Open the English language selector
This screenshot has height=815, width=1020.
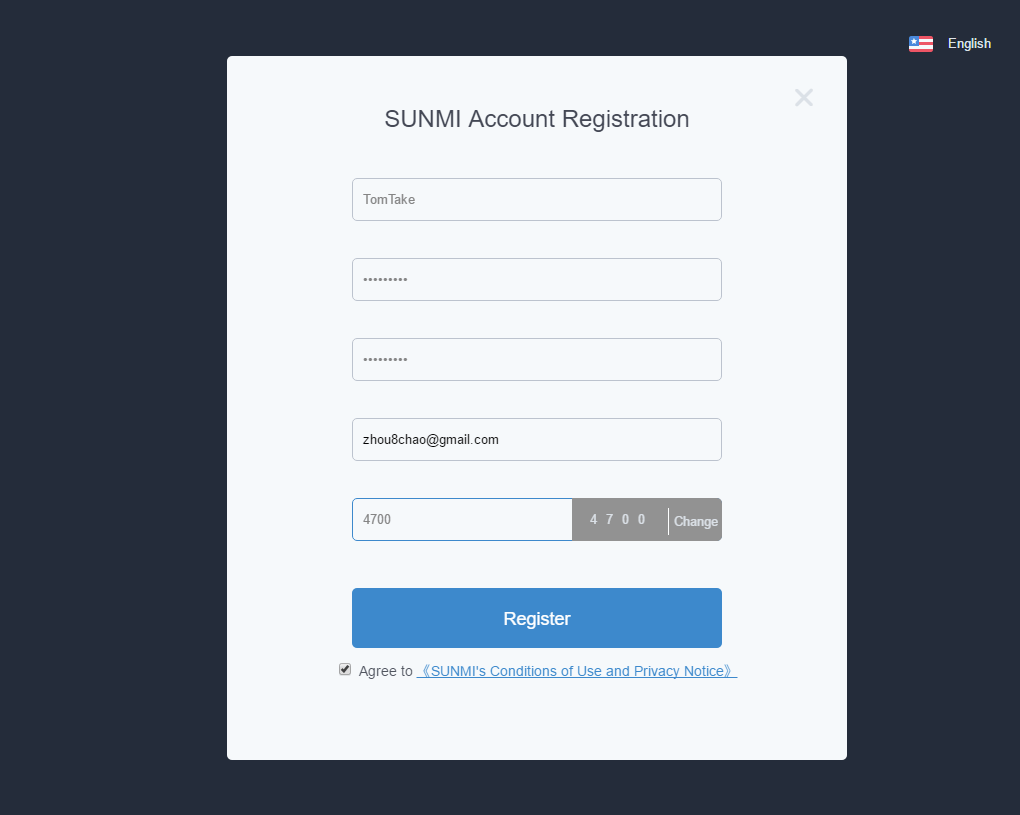tap(969, 44)
